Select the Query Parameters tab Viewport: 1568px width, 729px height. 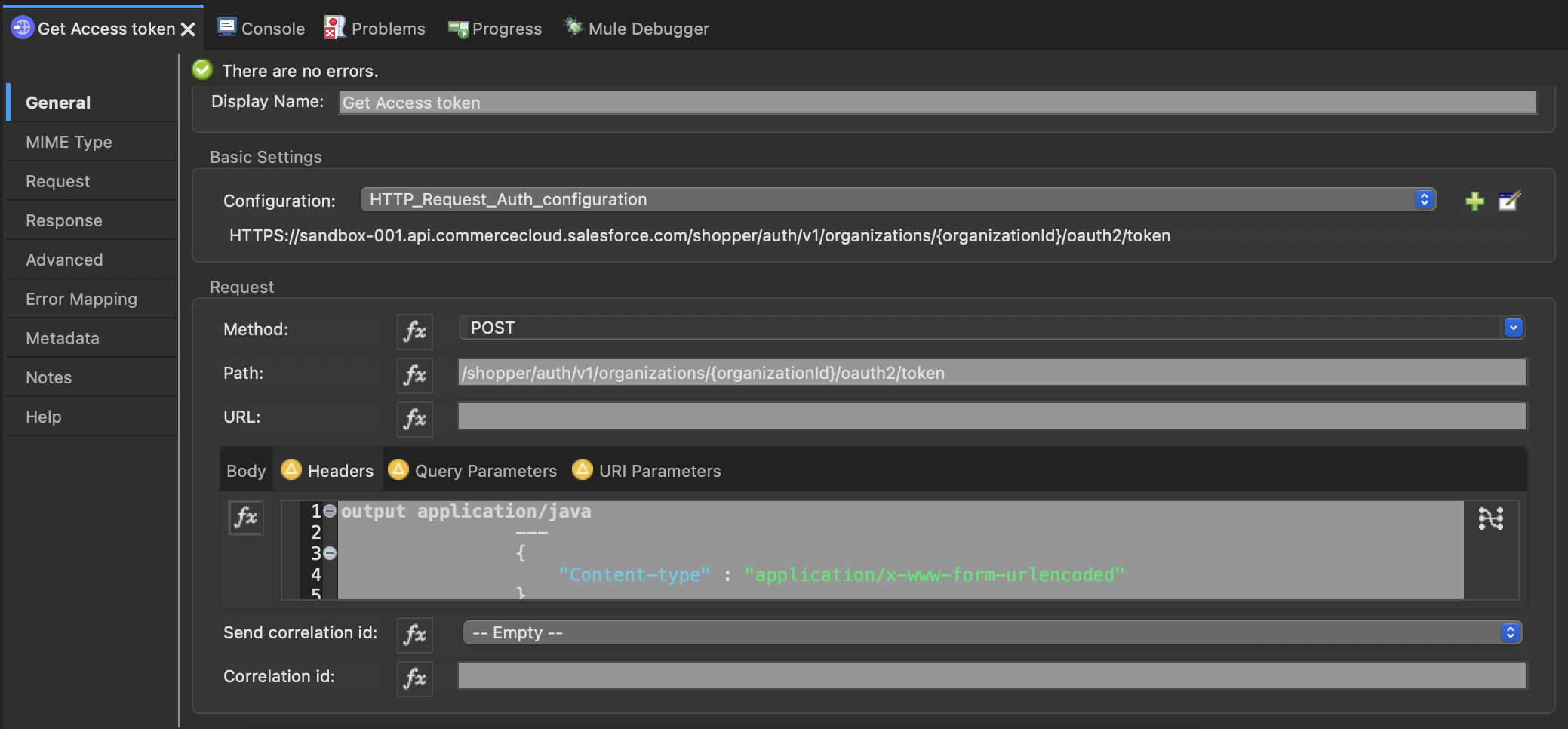tap(472, 471)
